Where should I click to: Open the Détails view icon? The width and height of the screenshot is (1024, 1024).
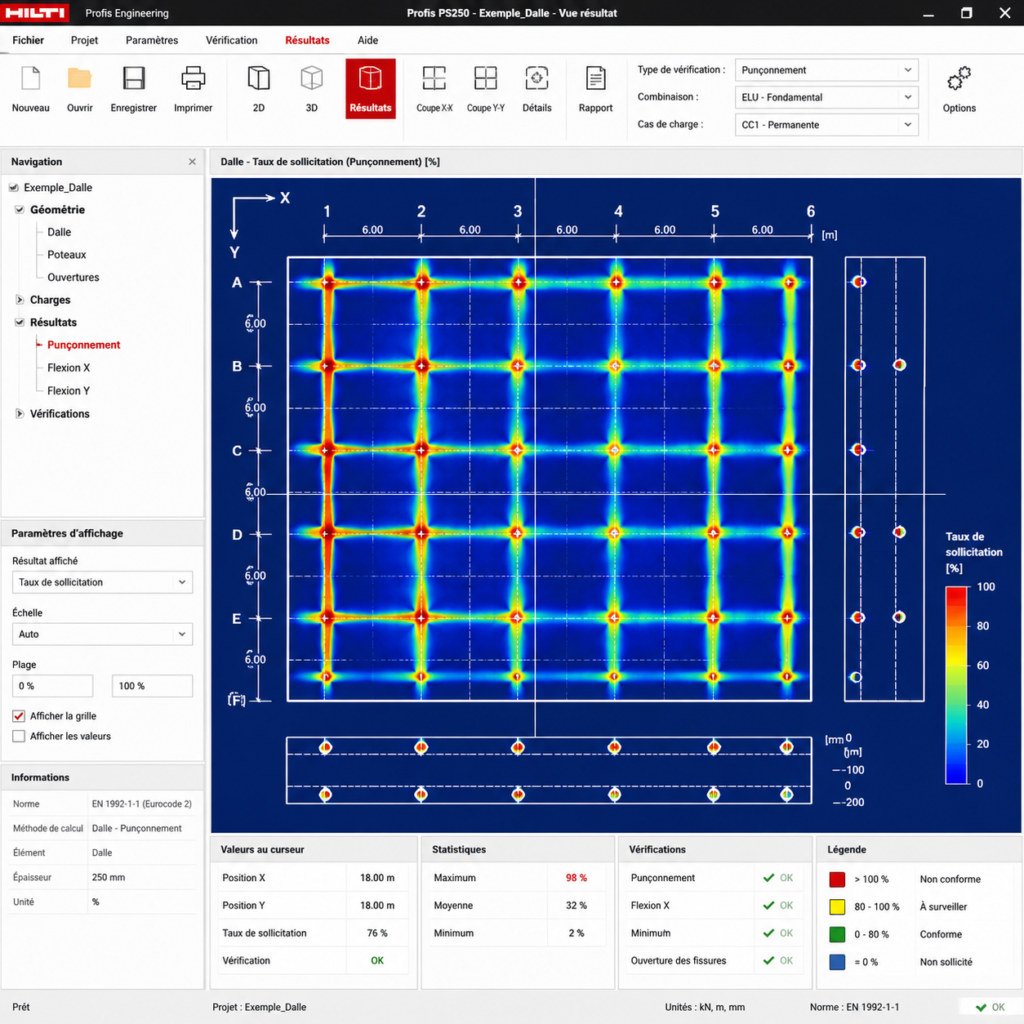click(x=537, y=78)
